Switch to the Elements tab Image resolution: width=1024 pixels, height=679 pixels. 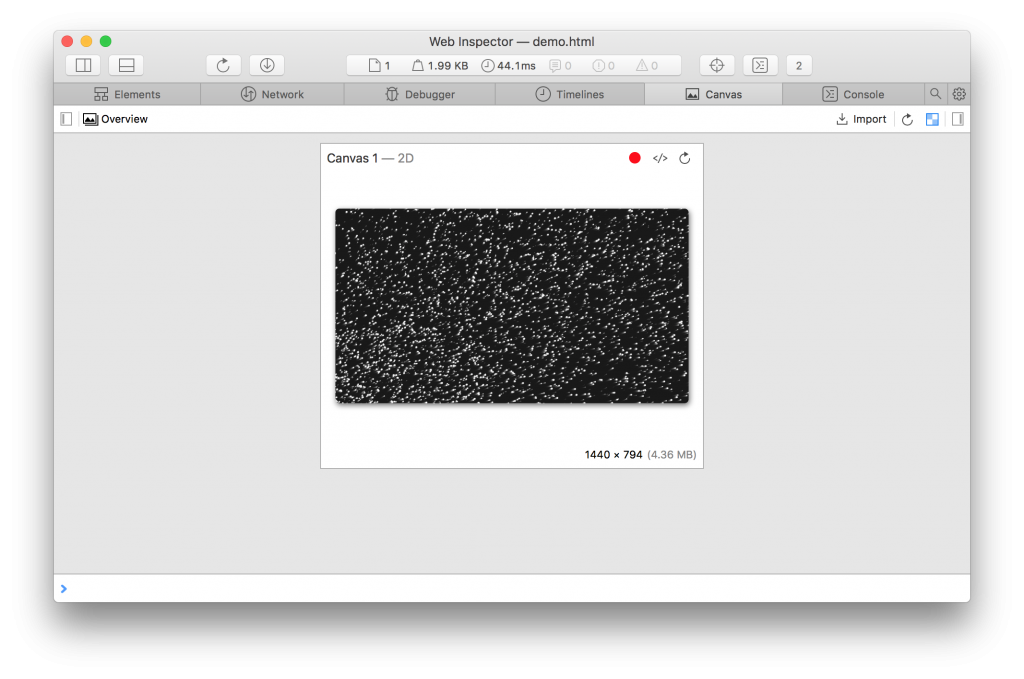click(127, 94)
